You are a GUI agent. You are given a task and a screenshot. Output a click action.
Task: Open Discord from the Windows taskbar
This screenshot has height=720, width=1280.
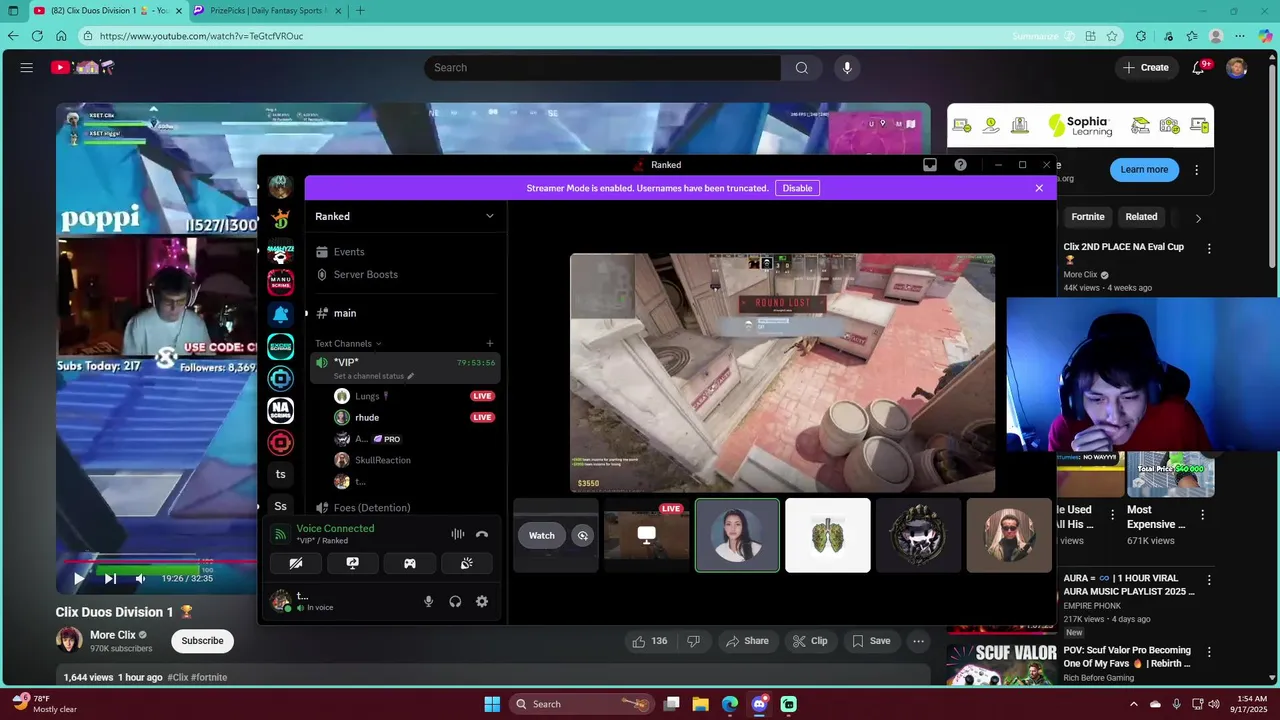tap(759, 704)
